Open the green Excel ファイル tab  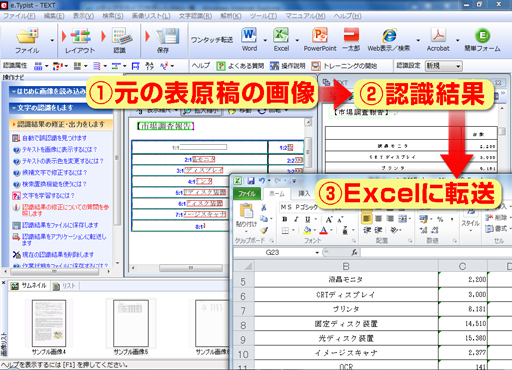247,194
